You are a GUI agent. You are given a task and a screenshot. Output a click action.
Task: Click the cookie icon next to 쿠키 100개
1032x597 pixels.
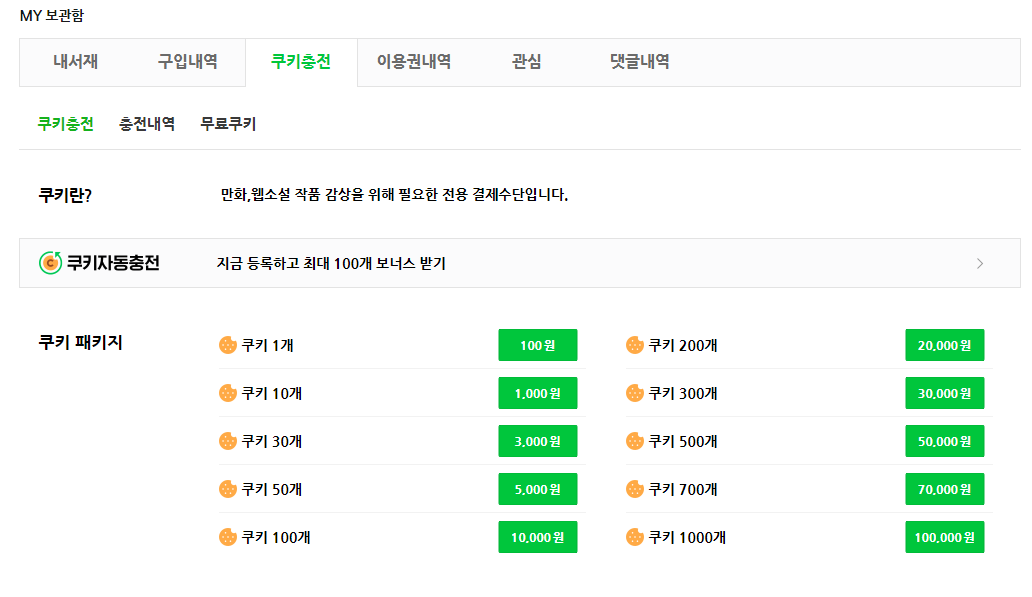228,537
